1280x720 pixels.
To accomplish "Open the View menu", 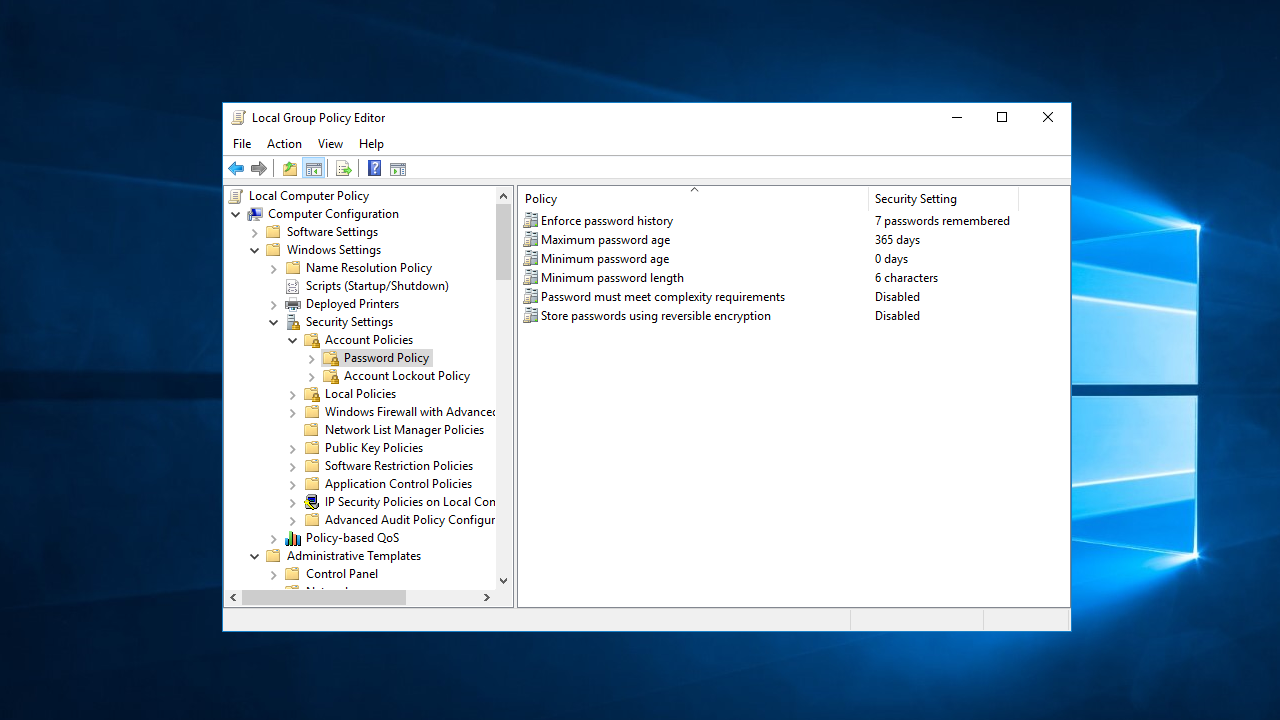I will coord(330,144).
